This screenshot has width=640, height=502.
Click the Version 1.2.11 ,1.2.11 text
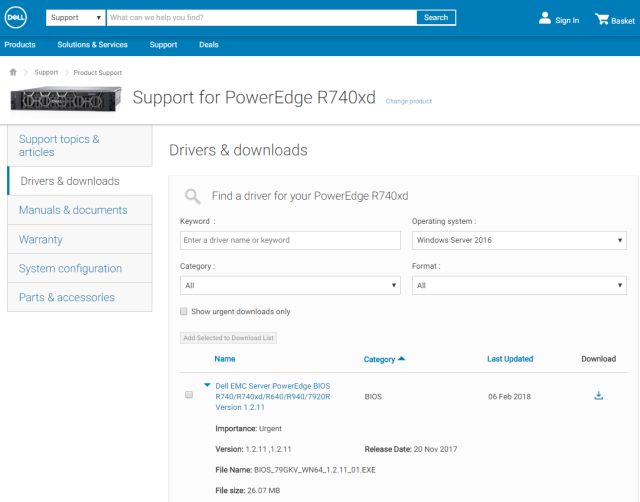(x=253, y=449)
